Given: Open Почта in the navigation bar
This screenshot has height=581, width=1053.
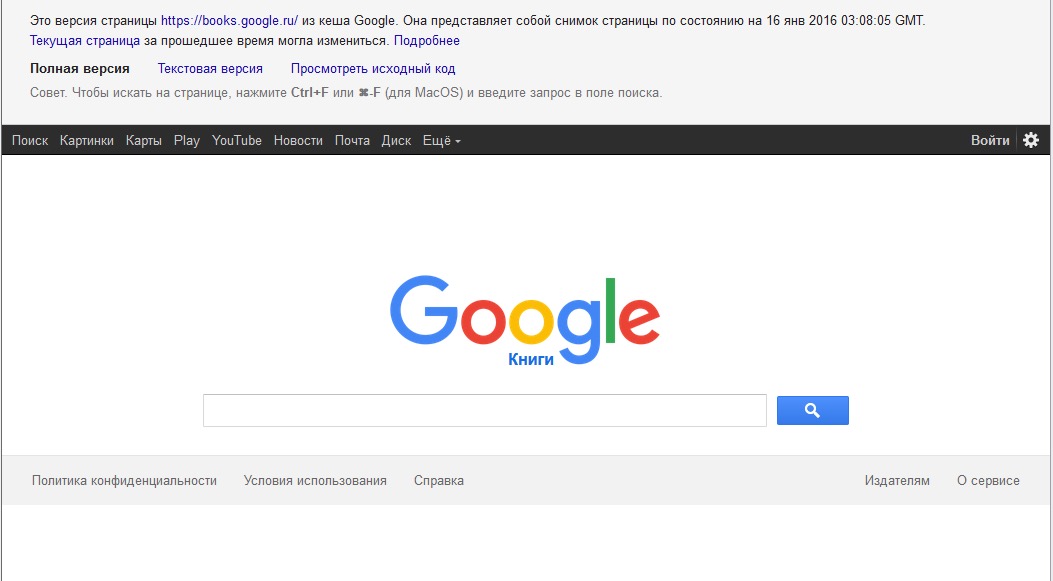Looking at the screenshot, I should click(x=352, y=140).
